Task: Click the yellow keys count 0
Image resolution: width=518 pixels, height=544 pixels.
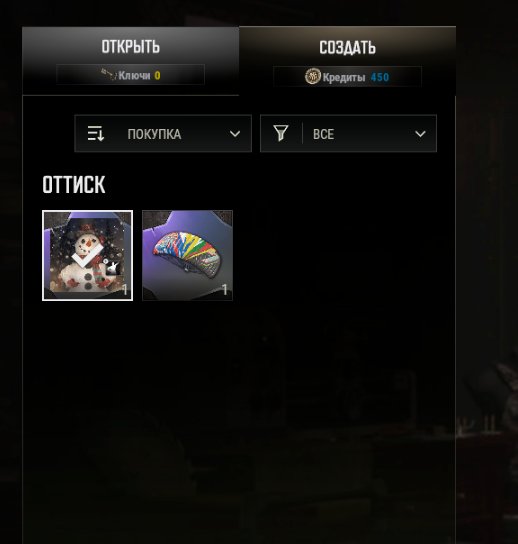Action: point(157,76)
